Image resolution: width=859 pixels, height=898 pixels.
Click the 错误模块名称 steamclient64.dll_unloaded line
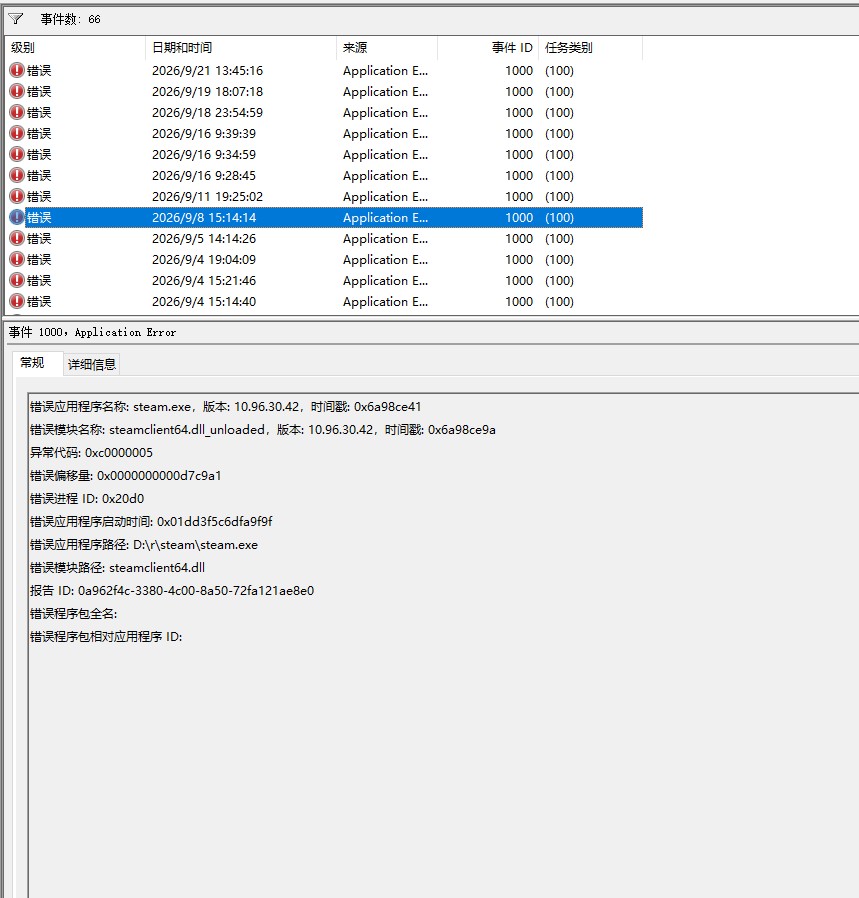pos(263,430)
